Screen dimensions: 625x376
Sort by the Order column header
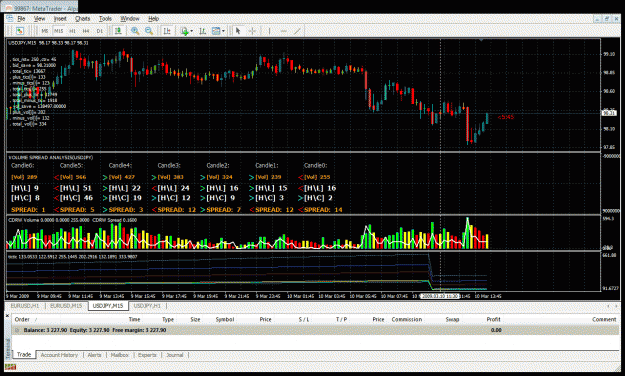[x=22, y=319]
